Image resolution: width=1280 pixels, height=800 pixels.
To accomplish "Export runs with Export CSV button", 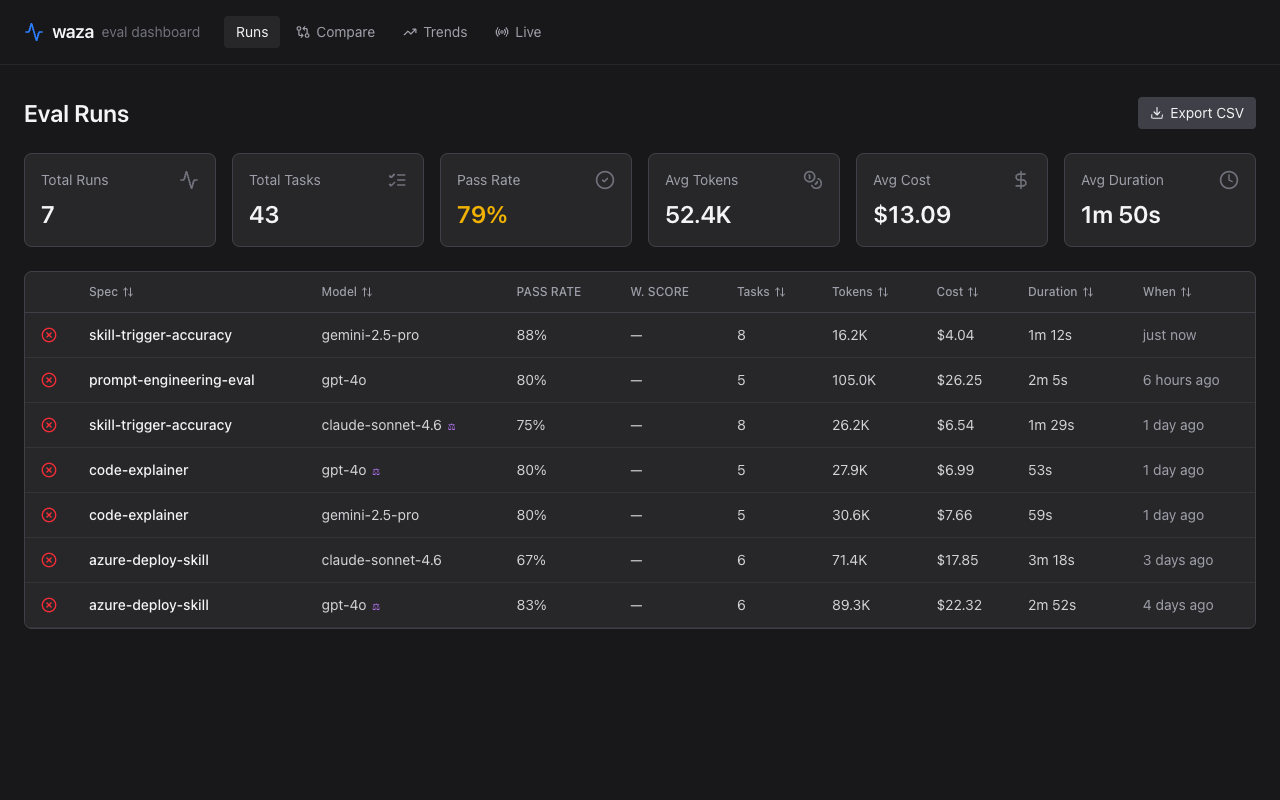I will [1196, 113].
